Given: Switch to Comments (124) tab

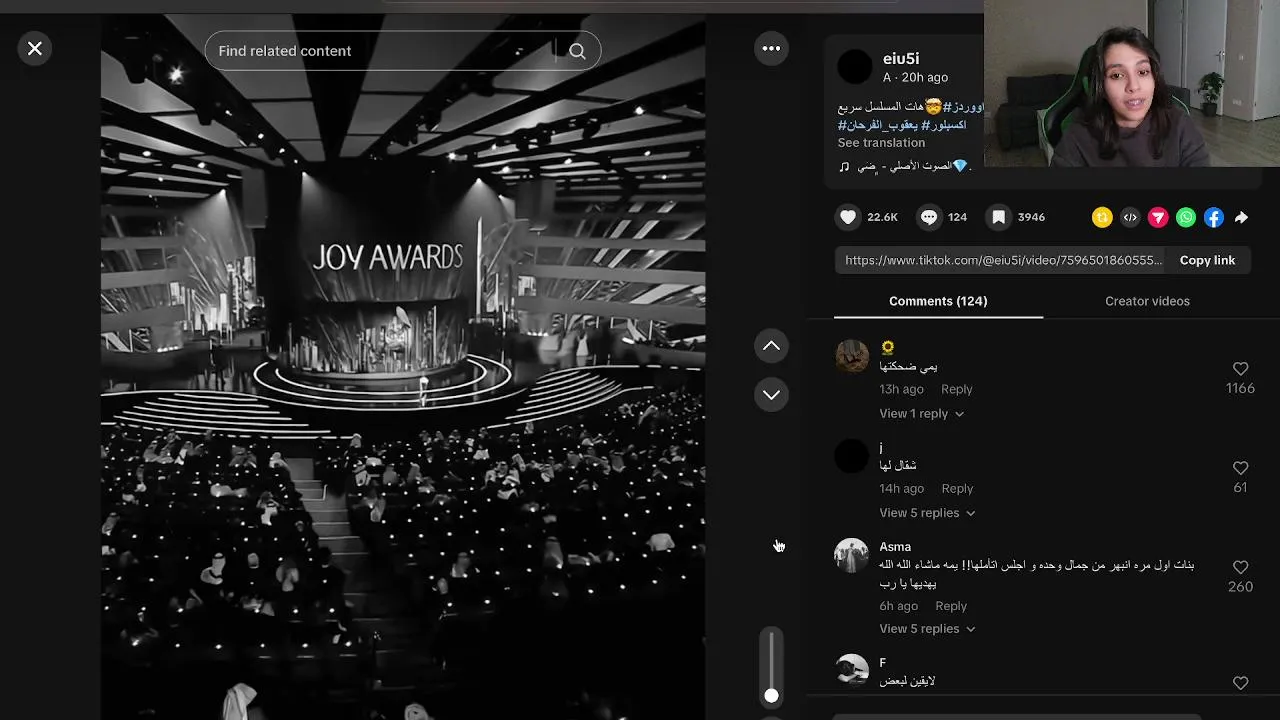Looking at the screenshot, I should point(938,301).
